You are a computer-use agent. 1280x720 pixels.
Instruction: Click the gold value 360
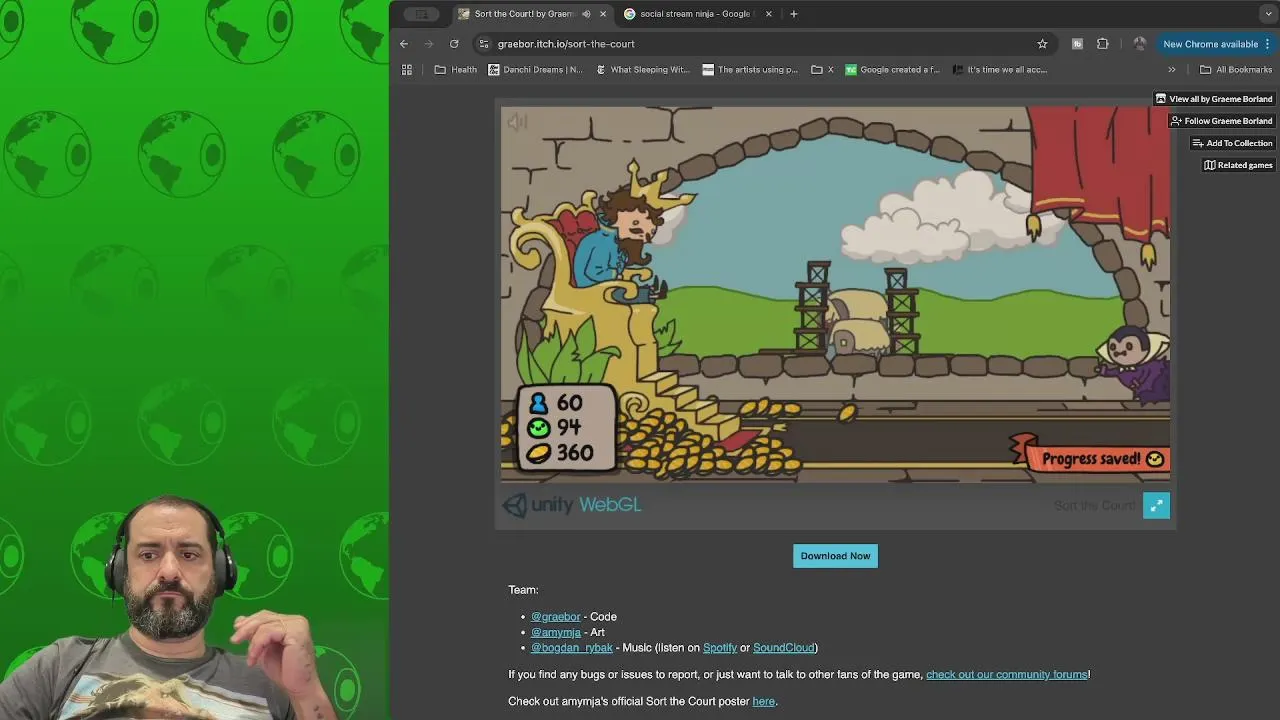(x=575, y=453)
